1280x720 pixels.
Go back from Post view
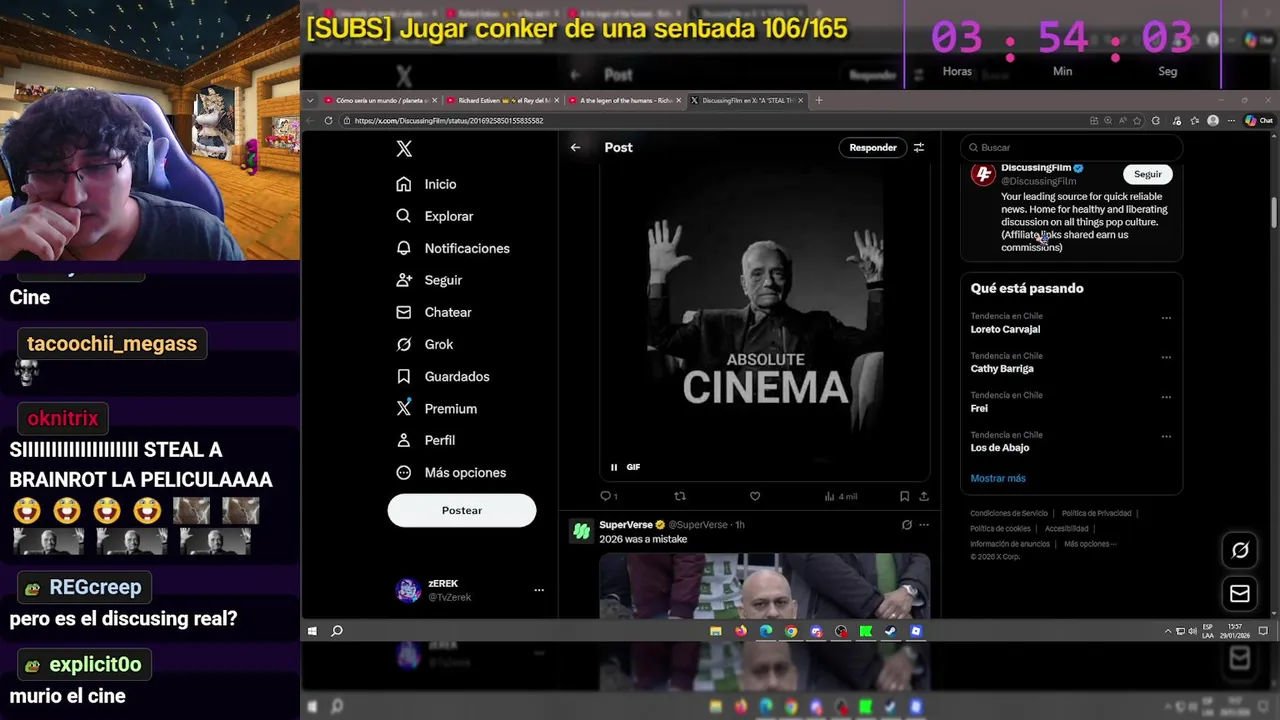pos(575,147)
